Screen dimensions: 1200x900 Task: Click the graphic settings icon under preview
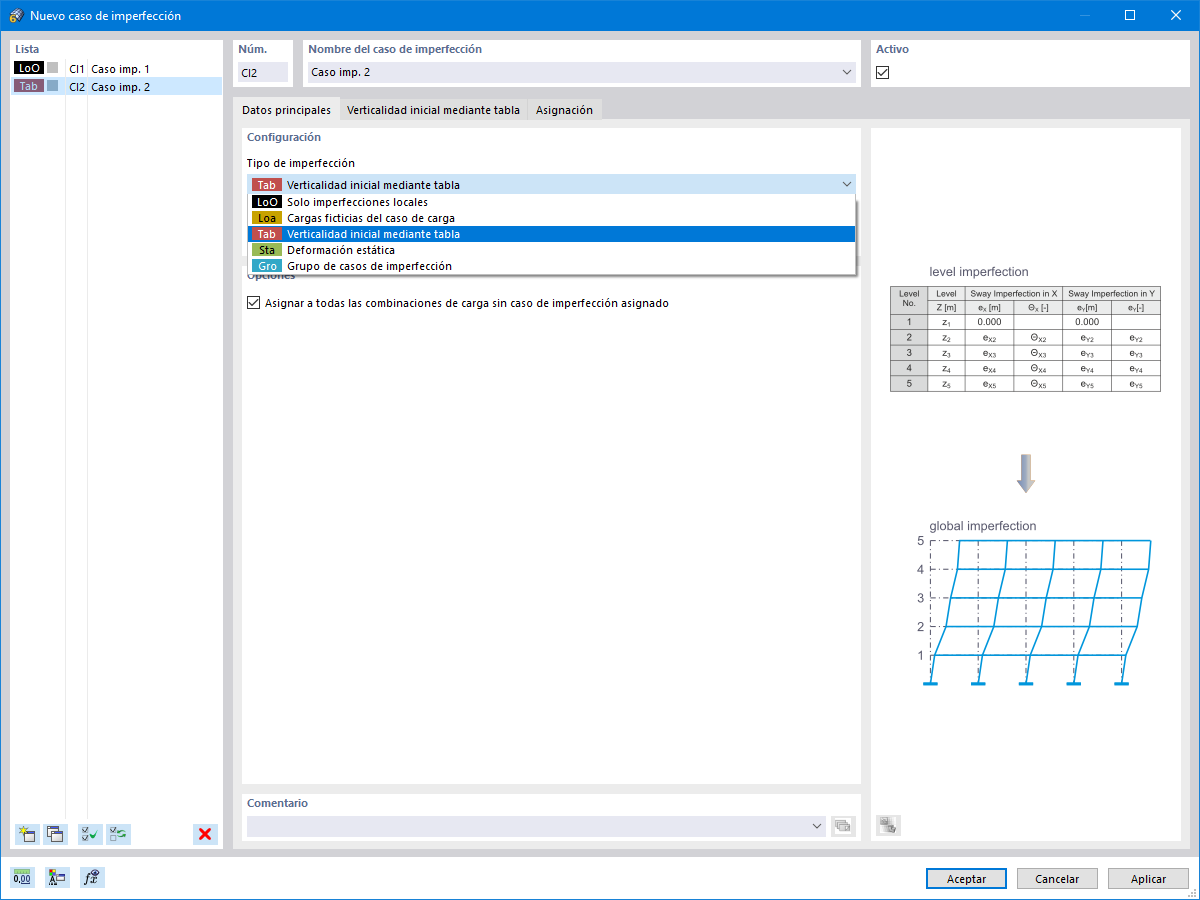point(888,826)
